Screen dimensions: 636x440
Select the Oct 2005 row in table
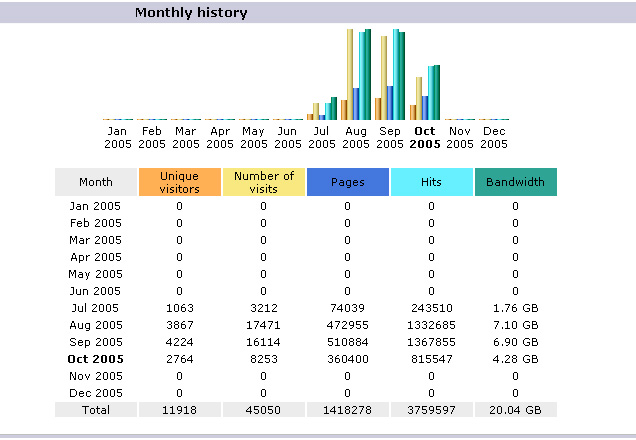pyautogui.click(x=96, y=359)
